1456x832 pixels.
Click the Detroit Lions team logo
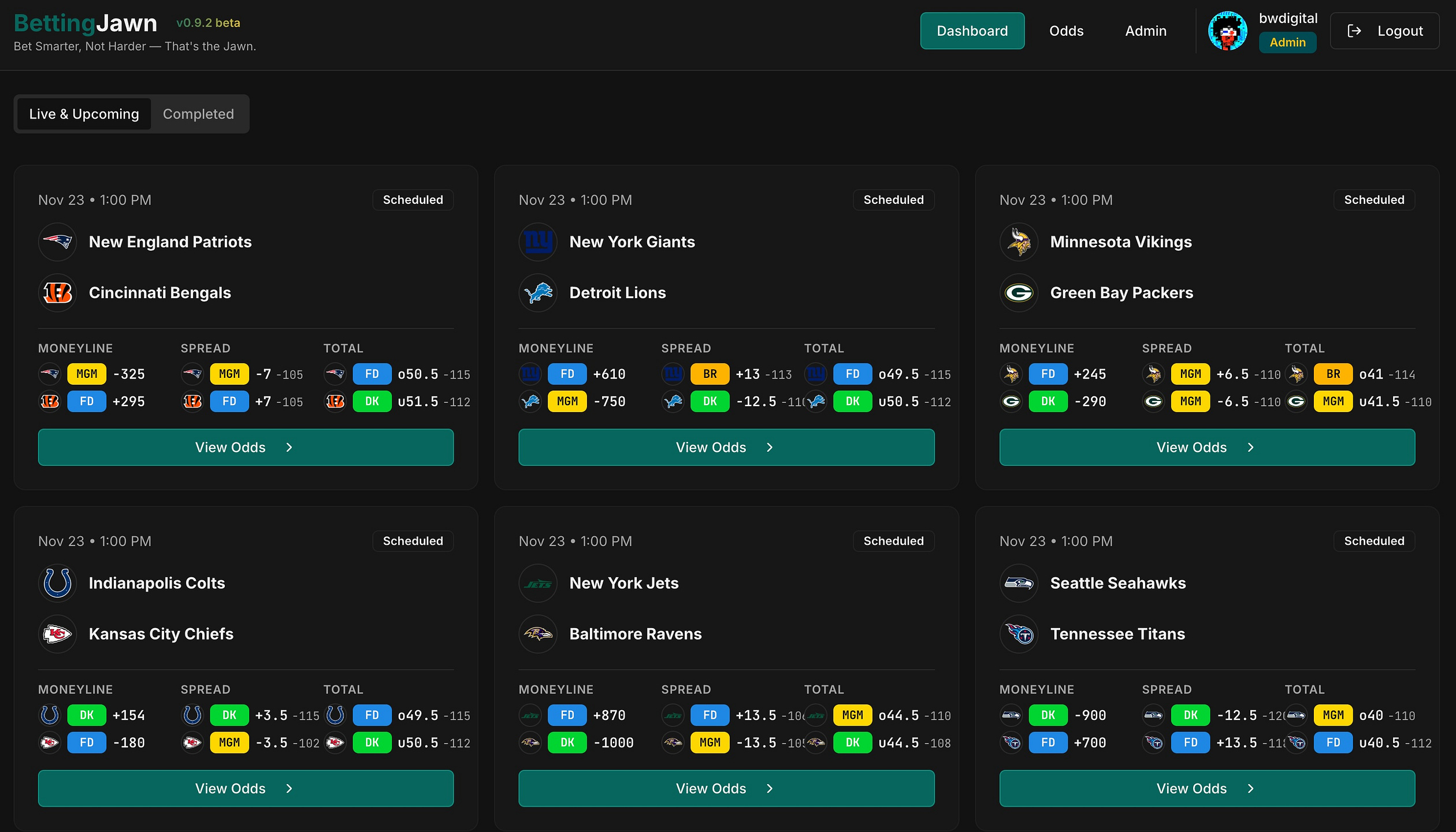tap(538, 293)
